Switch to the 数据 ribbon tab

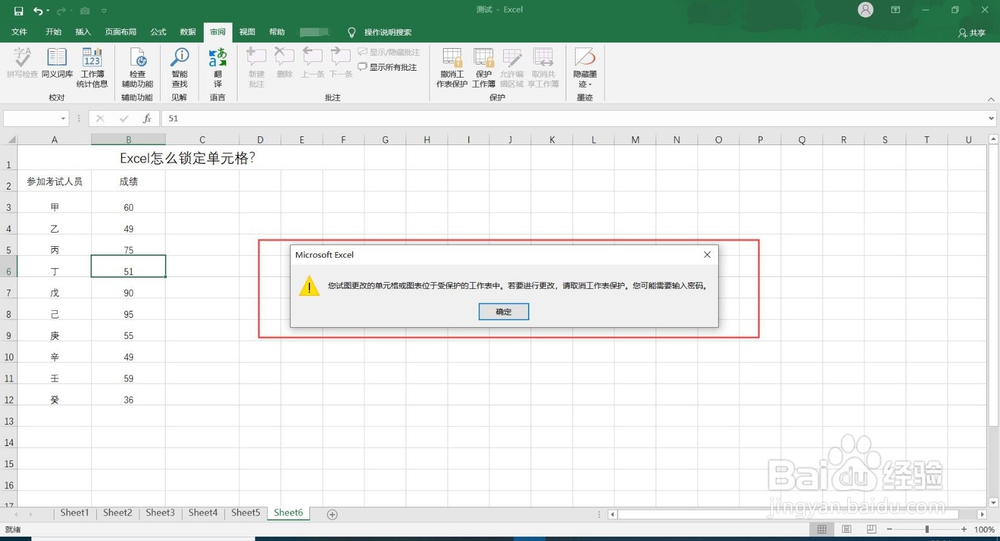(x=188, y=32)
